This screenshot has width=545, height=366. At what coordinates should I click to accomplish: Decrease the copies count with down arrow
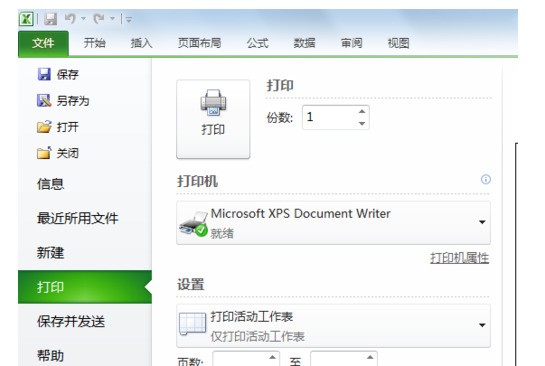[x=362, y=123]
